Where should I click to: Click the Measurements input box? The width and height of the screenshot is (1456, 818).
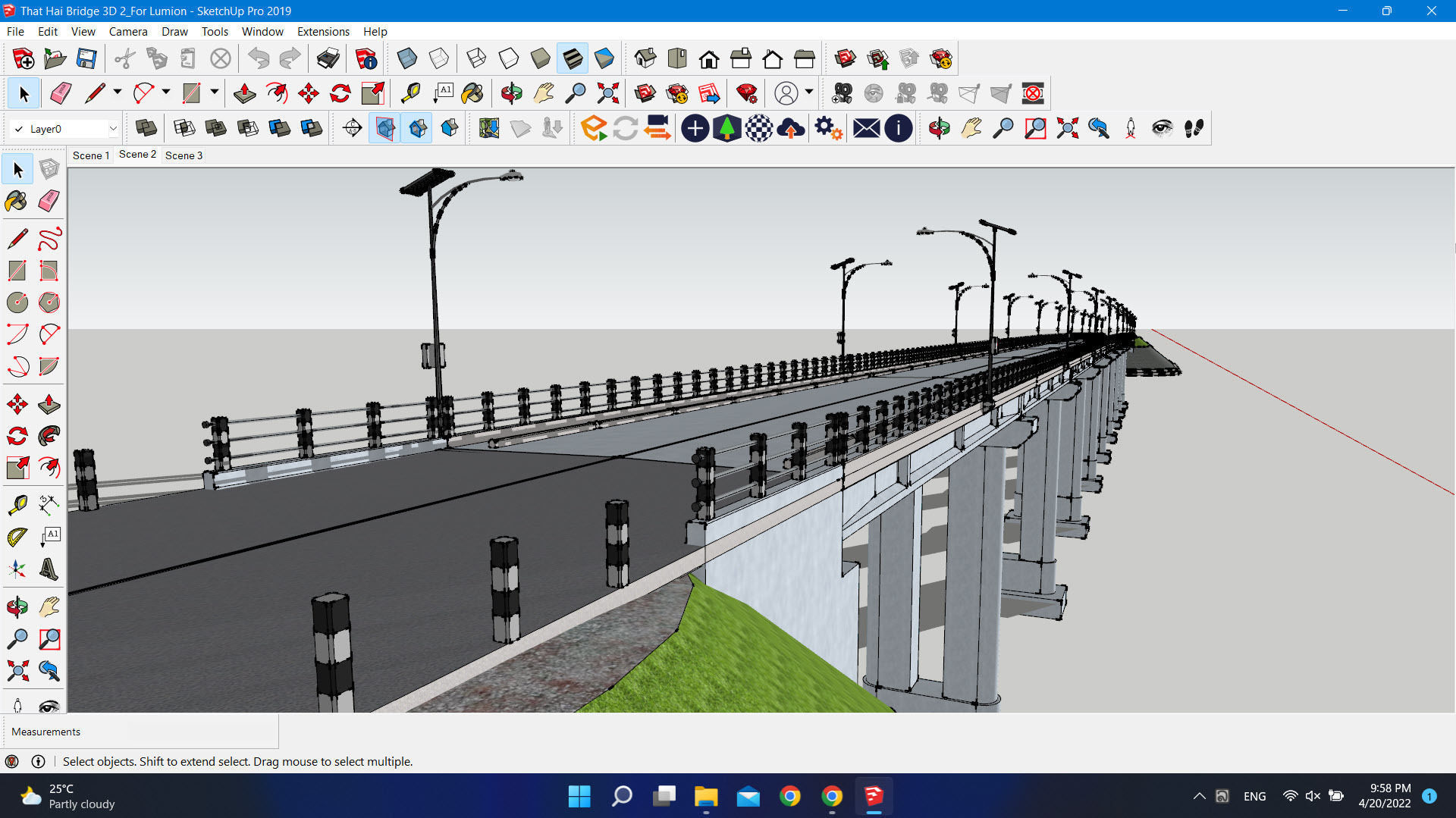(x=203, y=732)
